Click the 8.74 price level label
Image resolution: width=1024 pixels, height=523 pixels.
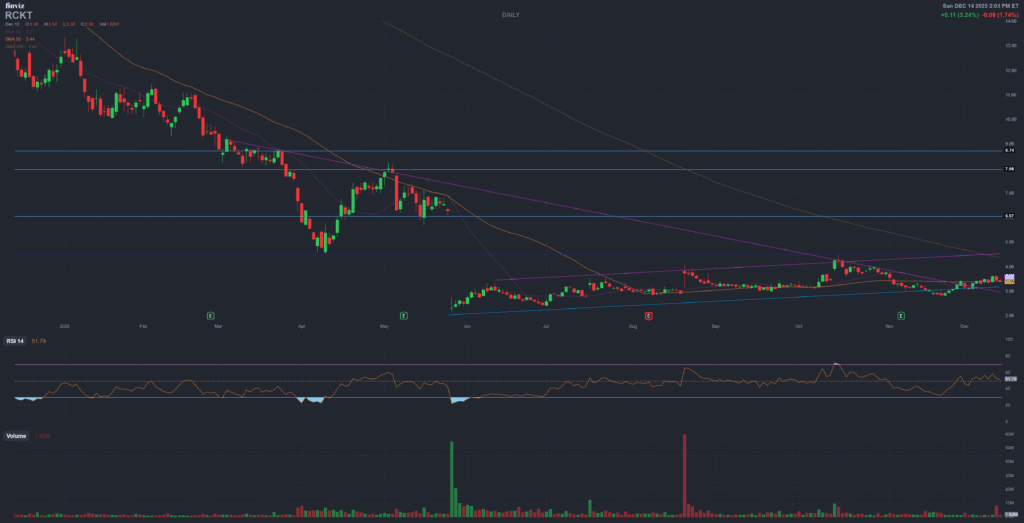[1010, 151]
